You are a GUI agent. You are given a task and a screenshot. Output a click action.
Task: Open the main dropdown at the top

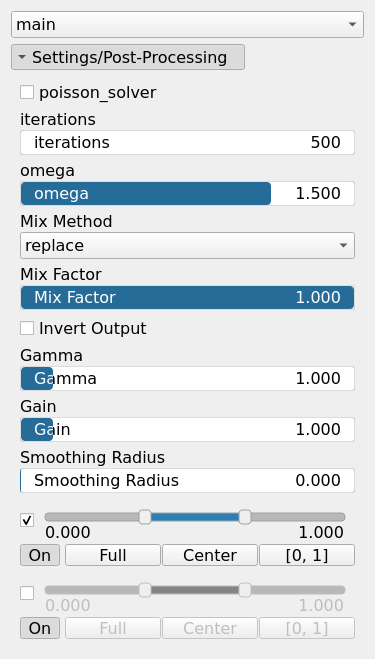tap(187, 25)
